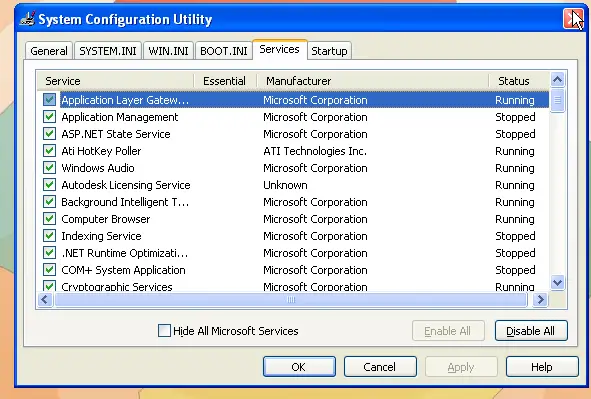Image resolution: width=591 pixels, height=399 pixels.
Task: Uncheck the Computer Browser checkbox
Action: (49, 219)
